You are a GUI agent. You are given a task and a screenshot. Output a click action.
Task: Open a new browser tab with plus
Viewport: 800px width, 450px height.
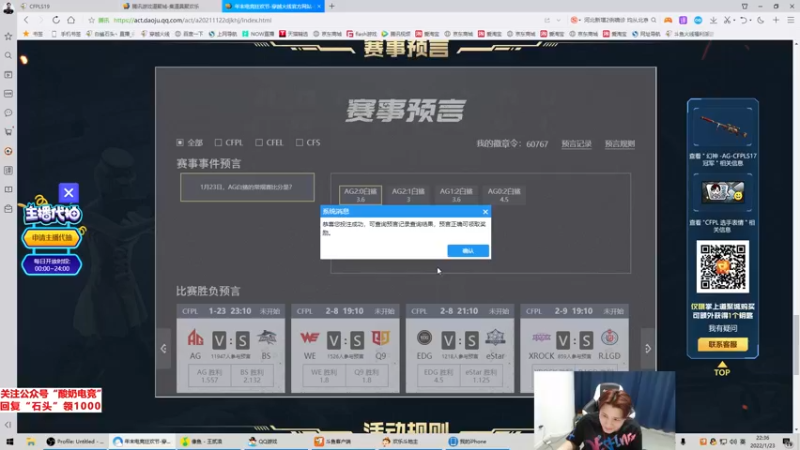coord(332,6)
